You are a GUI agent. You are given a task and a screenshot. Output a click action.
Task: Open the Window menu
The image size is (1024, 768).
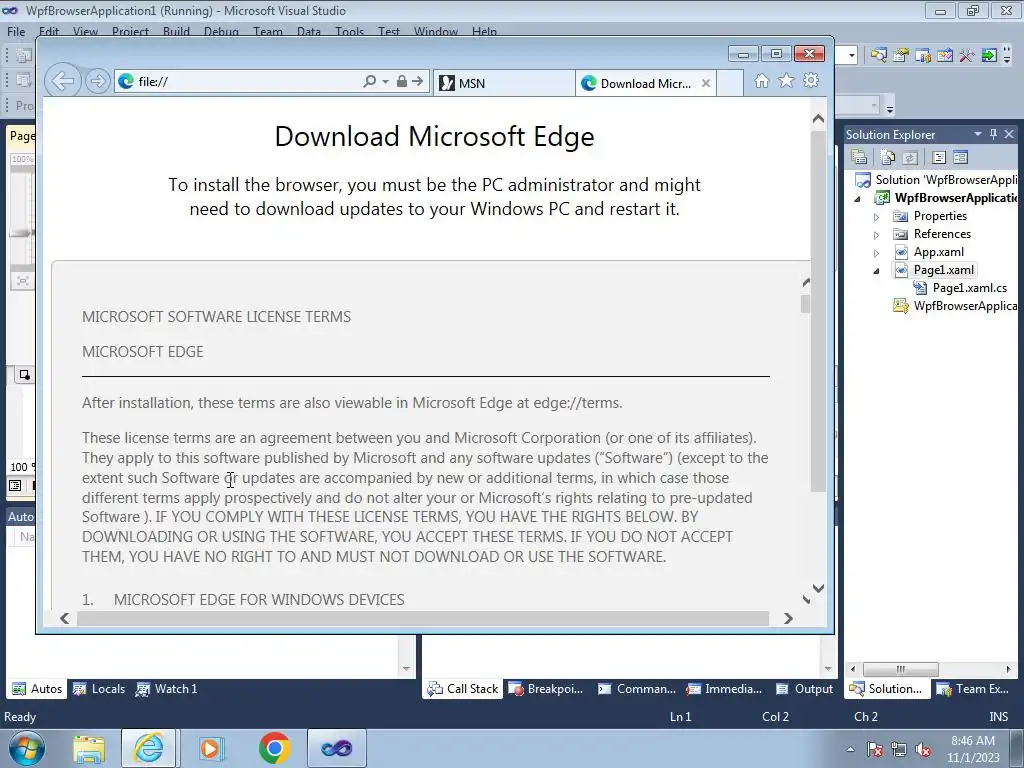click(436, 31)
